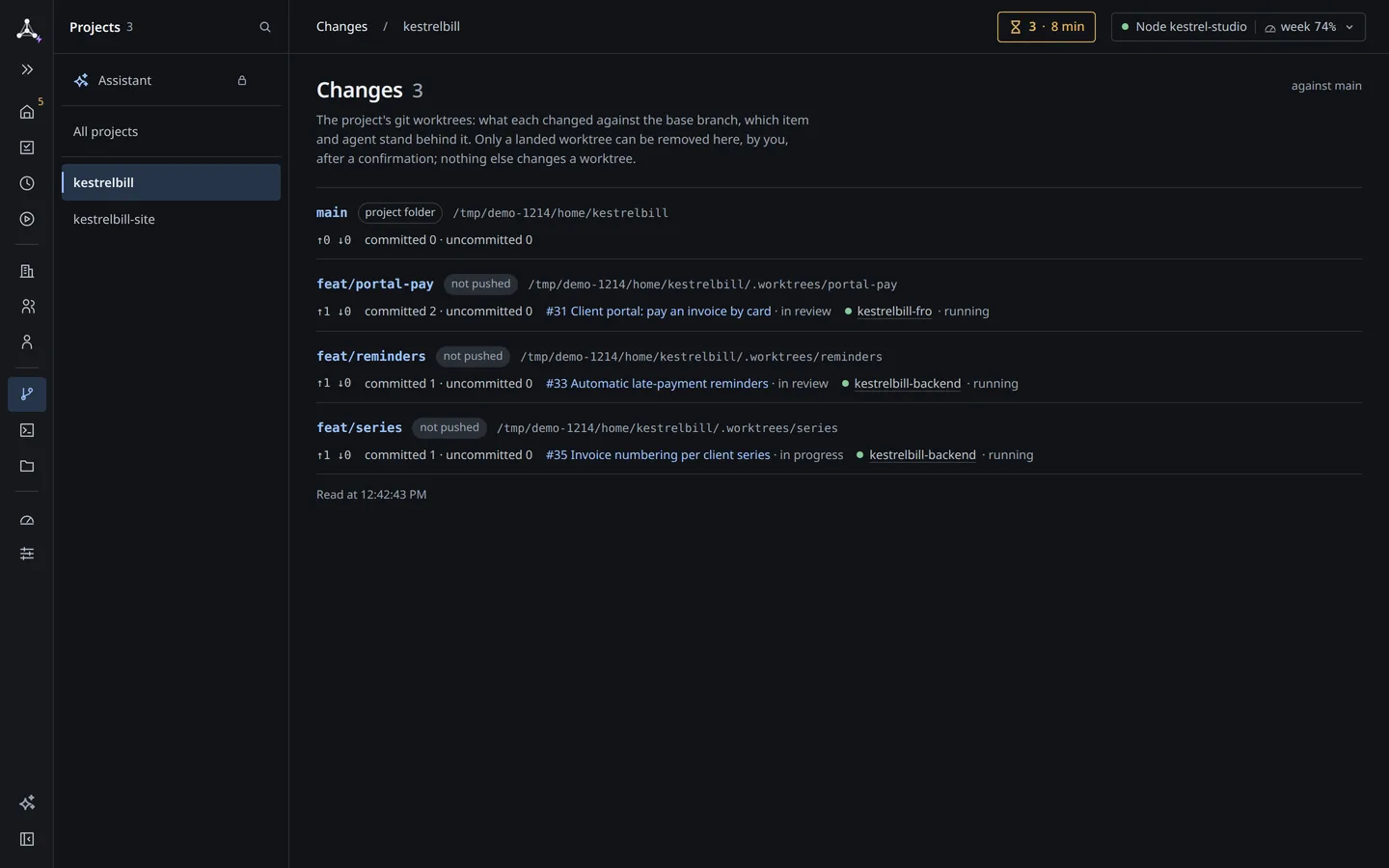Open item #33 Automatic late-payment reminders
Image resolution: width=1389 pixels, height=868 pixels.
pyautogui.click(x=657, y=384)
